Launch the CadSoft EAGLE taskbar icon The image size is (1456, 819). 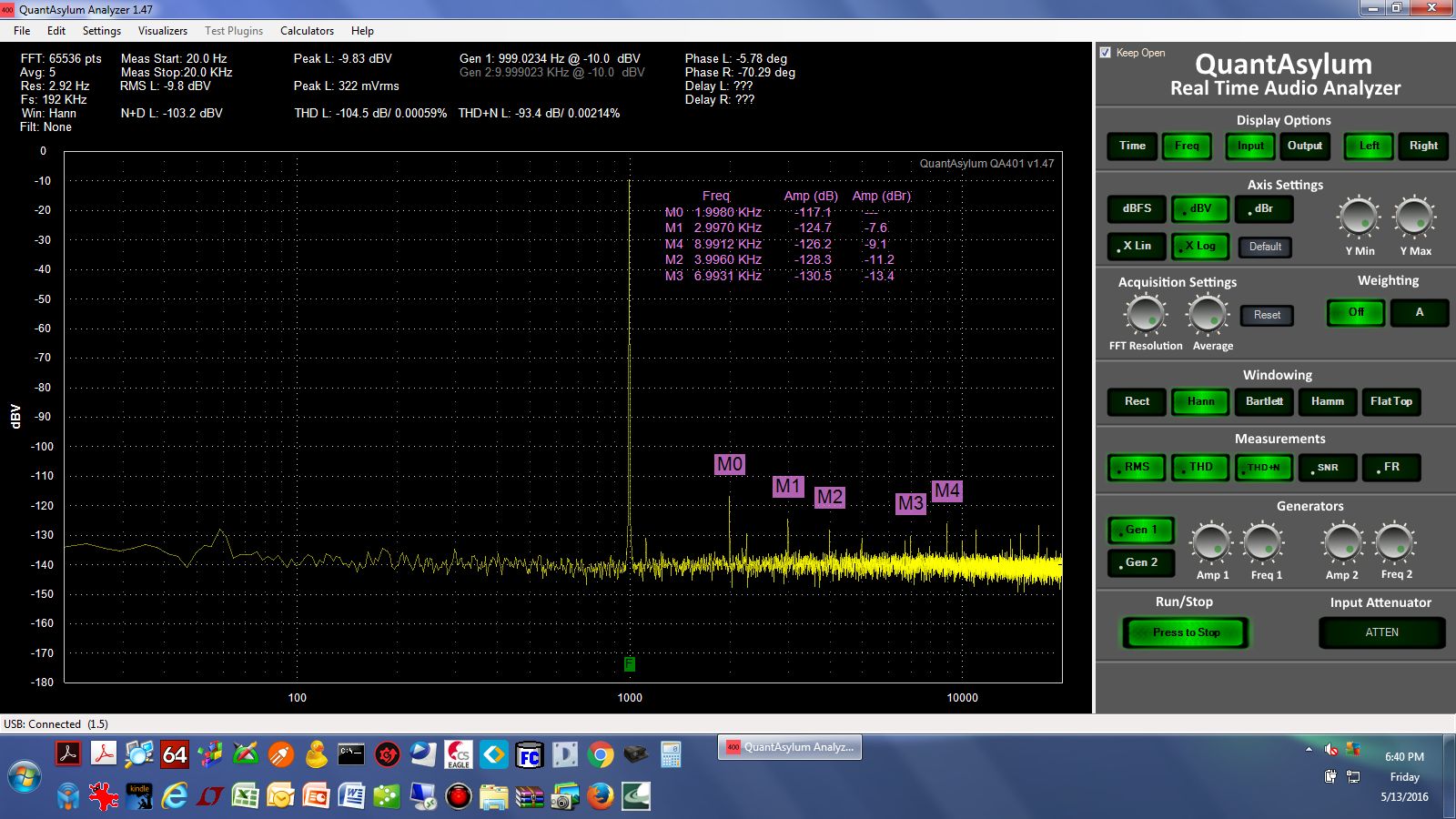(458, 754)
